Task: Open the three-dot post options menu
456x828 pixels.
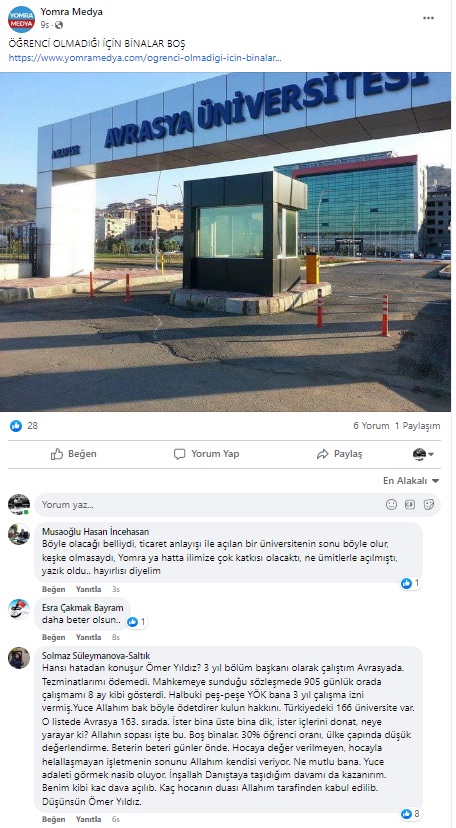Action: click(428, 18)
